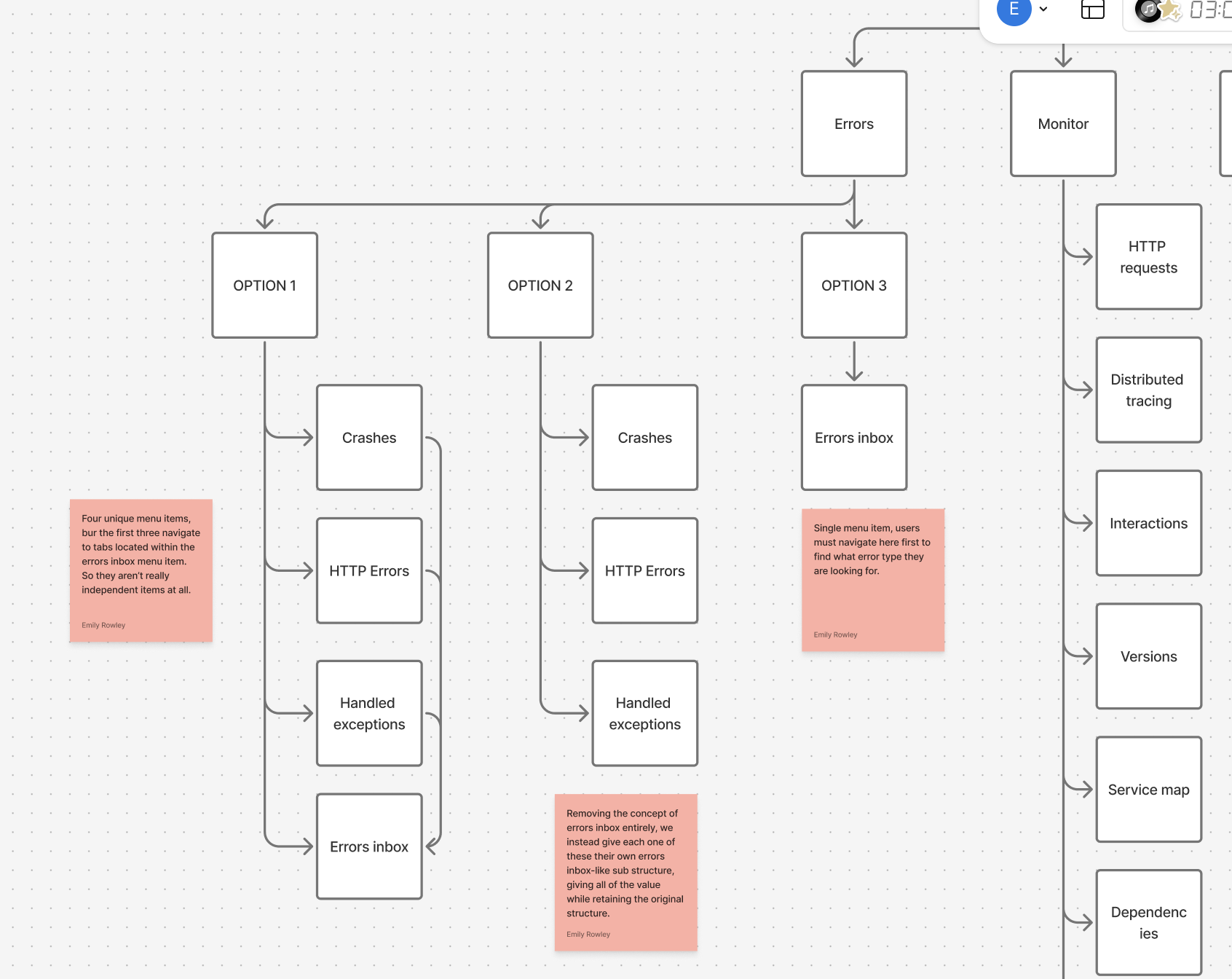Select the Errors box
Image resolution: width=1232 pixels, height=979 pixels.
[x=854, y=124]
